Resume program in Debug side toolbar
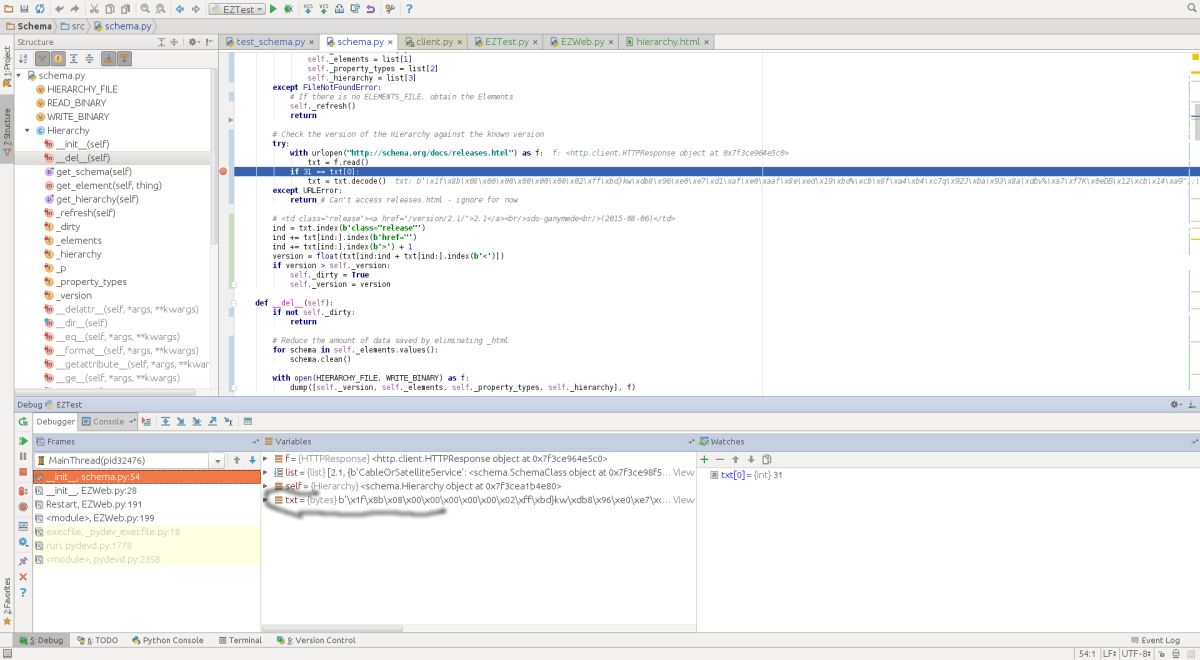Viewport: 1200px width, 660px height. point(23,441)
